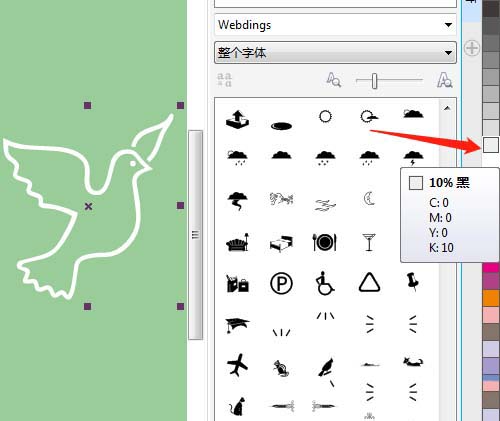Select the wheelchair accessibility glyph
This screenshot has height=421, width=500.
pos(324,284)
